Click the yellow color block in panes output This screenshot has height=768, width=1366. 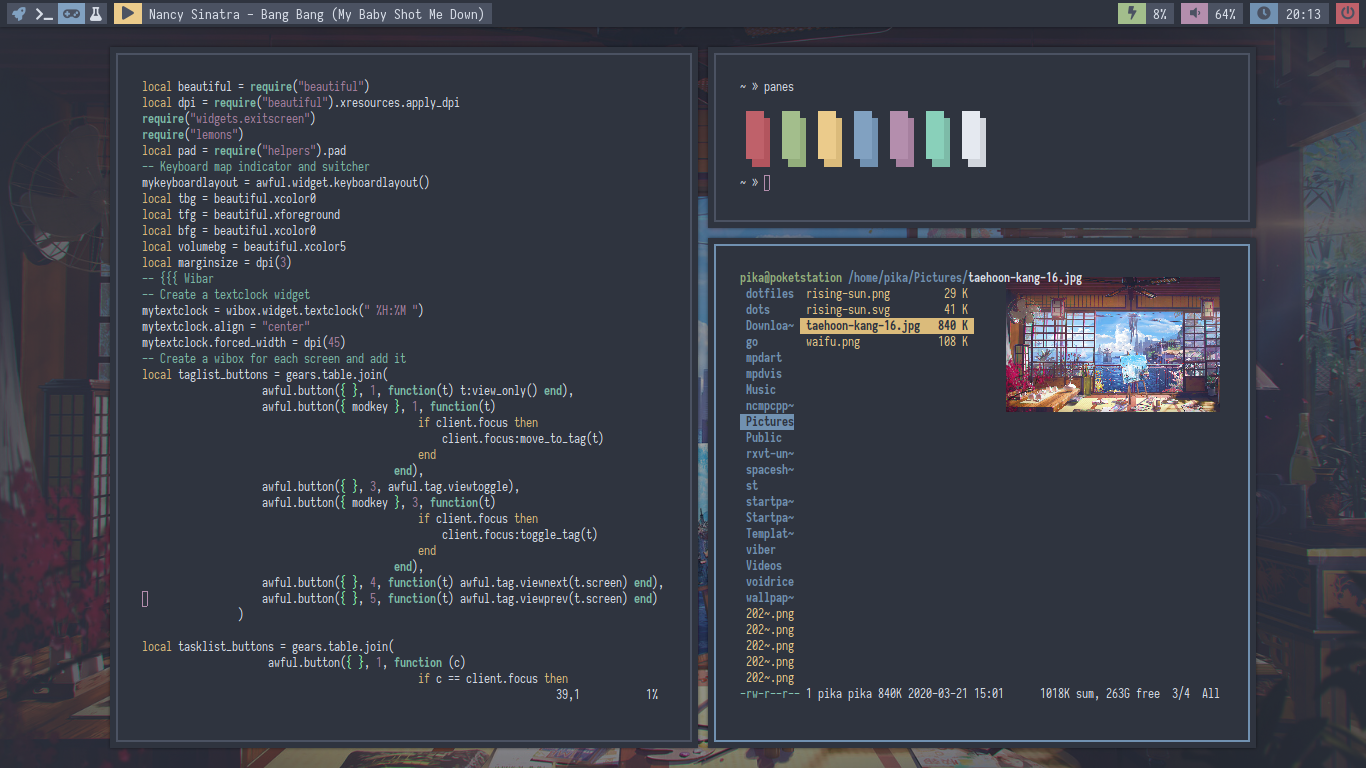829,138
